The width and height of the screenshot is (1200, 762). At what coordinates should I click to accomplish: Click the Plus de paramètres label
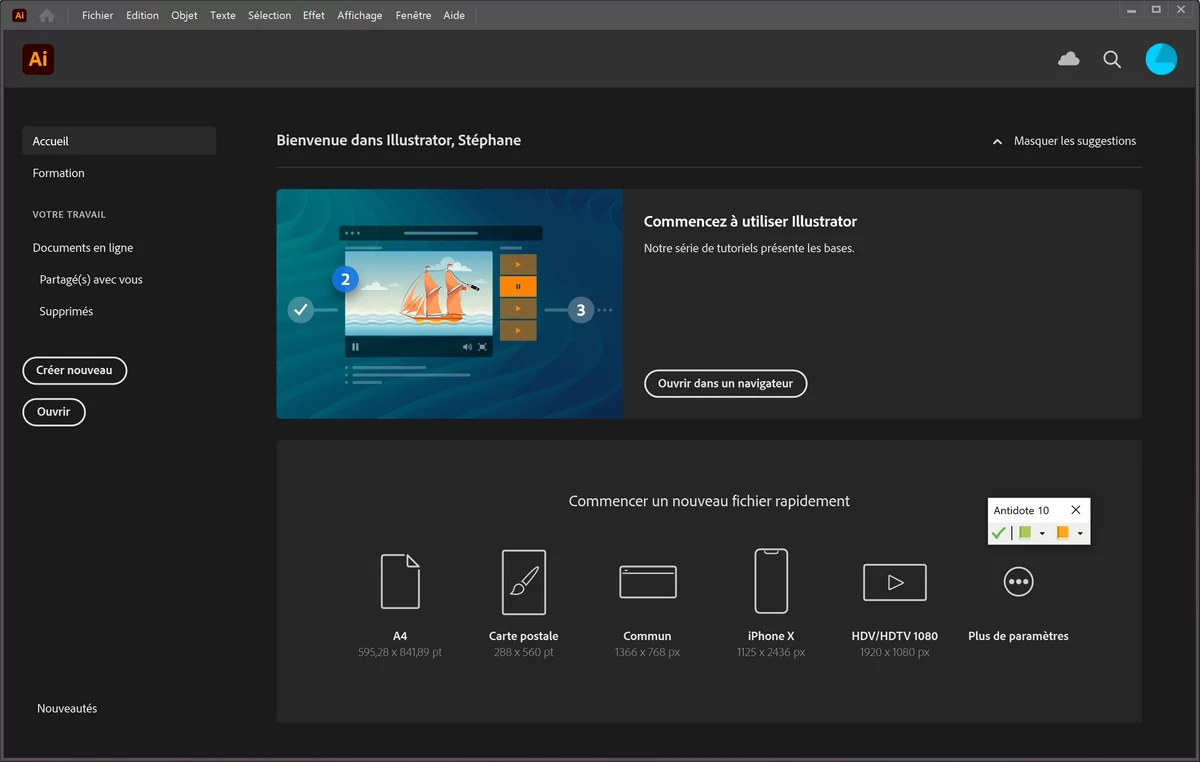coord(1018,636)
